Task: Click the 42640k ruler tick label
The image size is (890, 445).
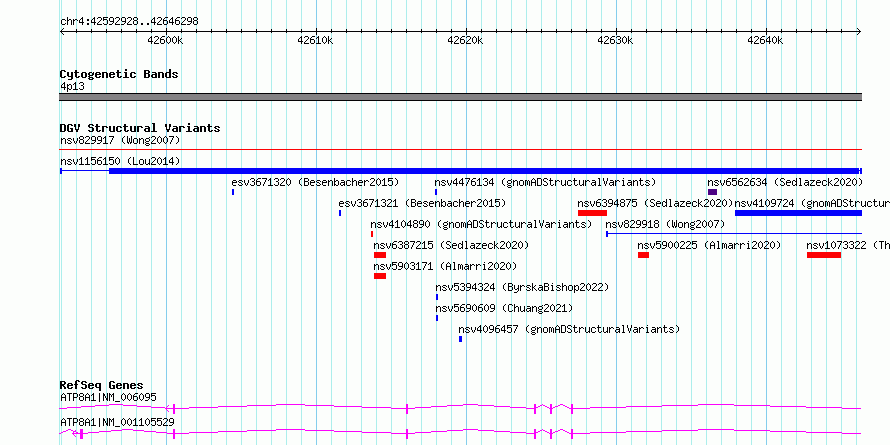Action: tap(766, 40)
